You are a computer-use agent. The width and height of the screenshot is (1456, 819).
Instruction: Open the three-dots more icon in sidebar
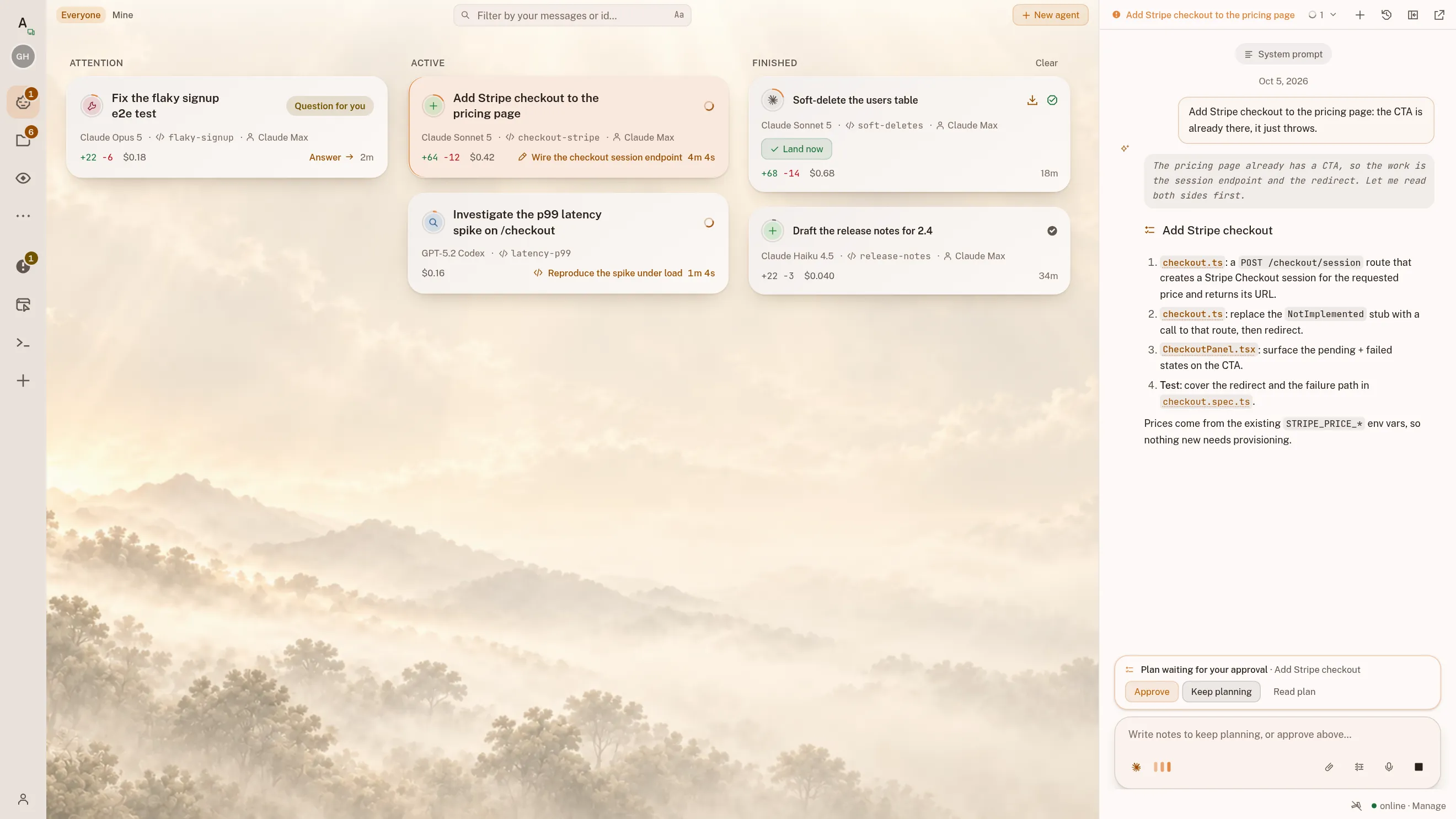pyautogui.click(x=23, y=216)
